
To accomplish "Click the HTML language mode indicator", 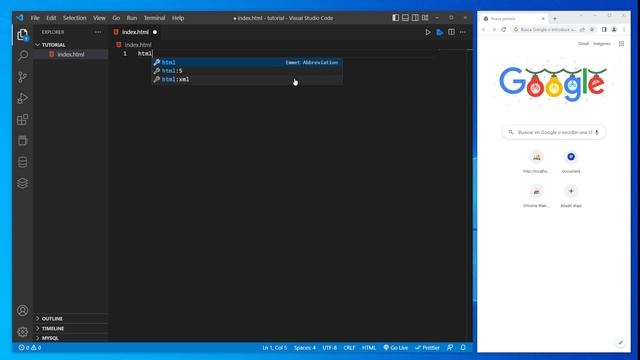I will 369,348.
